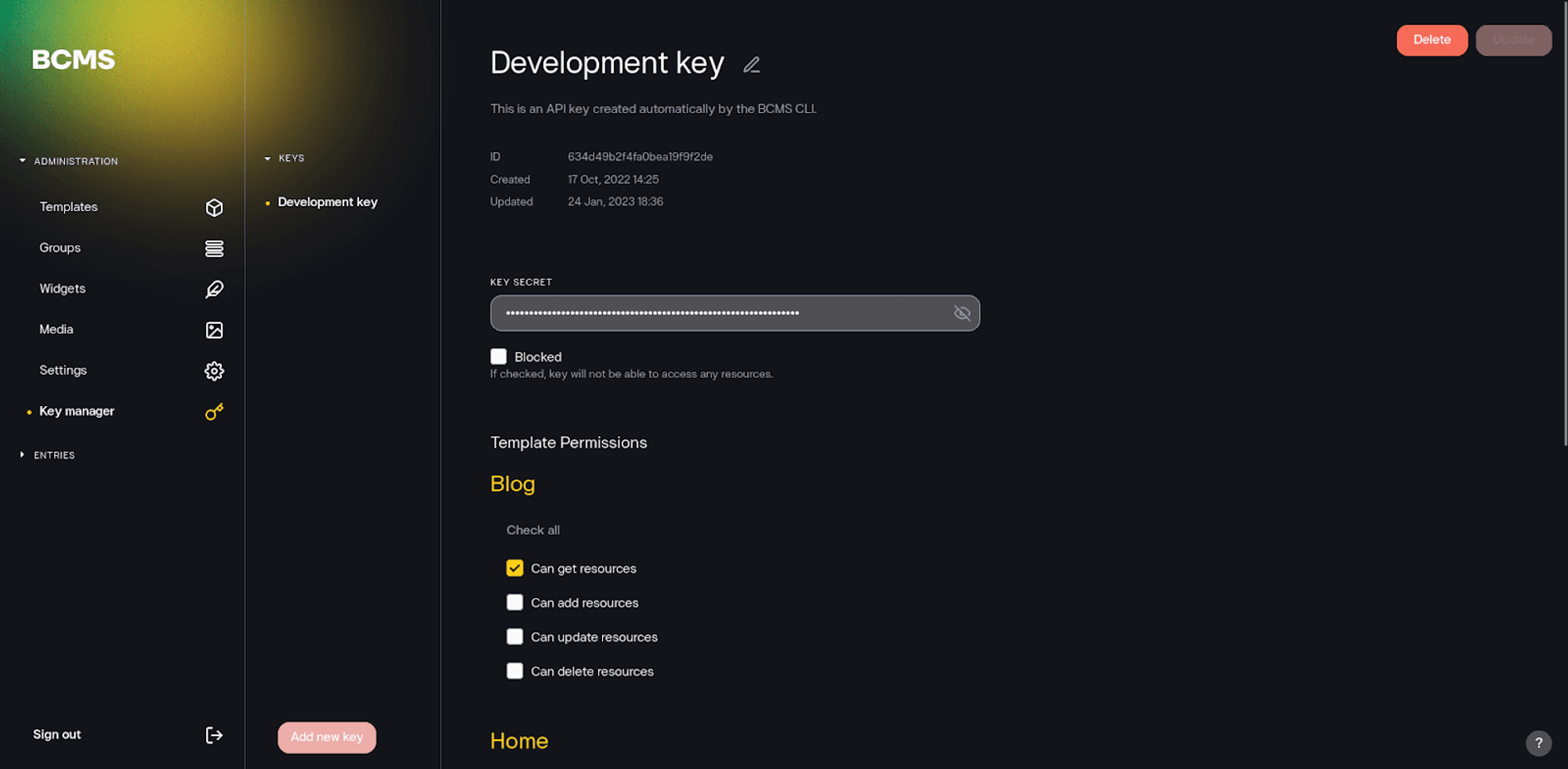Click the Media image icon
The image size is (1568, 769).
coord(214,330)
